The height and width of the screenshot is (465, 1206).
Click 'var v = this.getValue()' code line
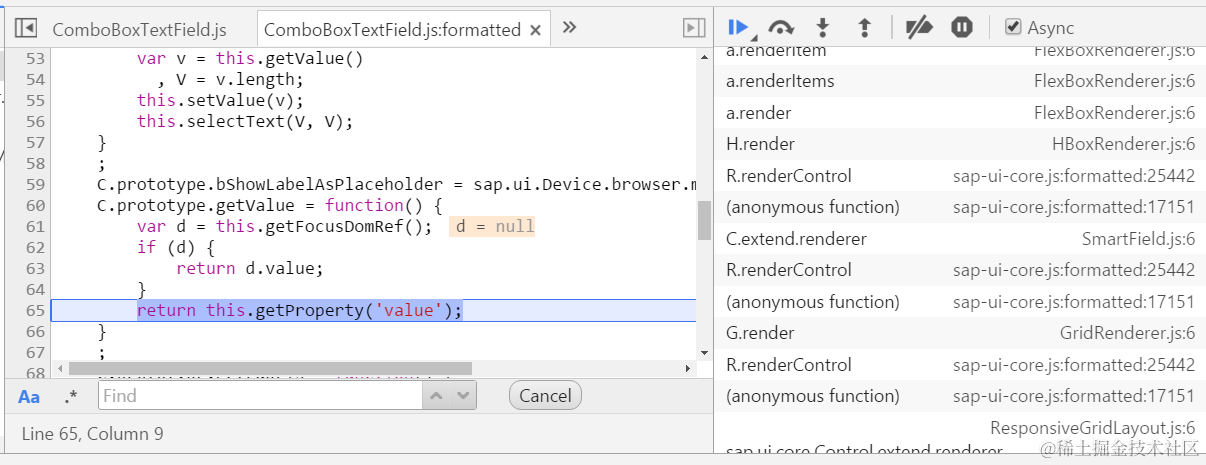[250, 58]
